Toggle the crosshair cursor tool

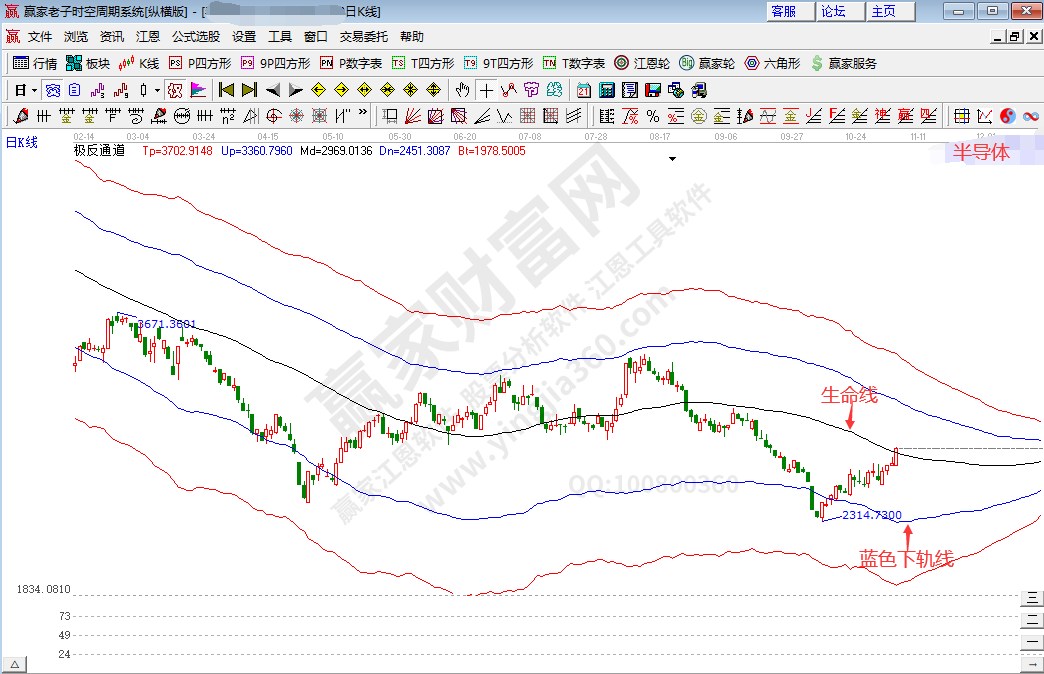[486, 89]
